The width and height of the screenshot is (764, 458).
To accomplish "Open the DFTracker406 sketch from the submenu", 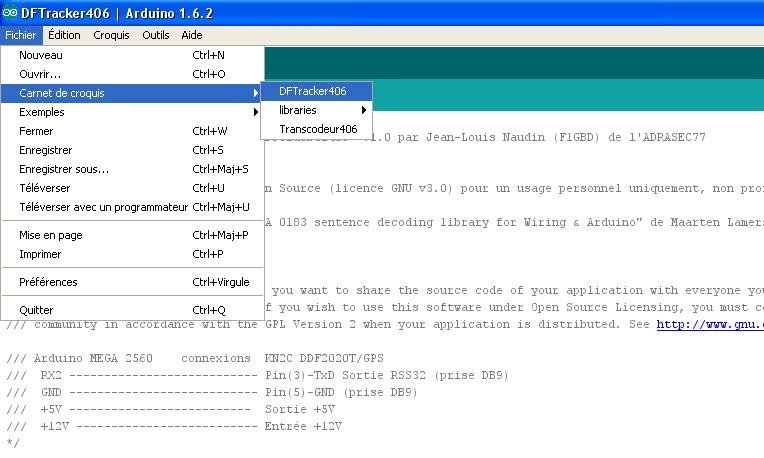I will pos(317,91).
